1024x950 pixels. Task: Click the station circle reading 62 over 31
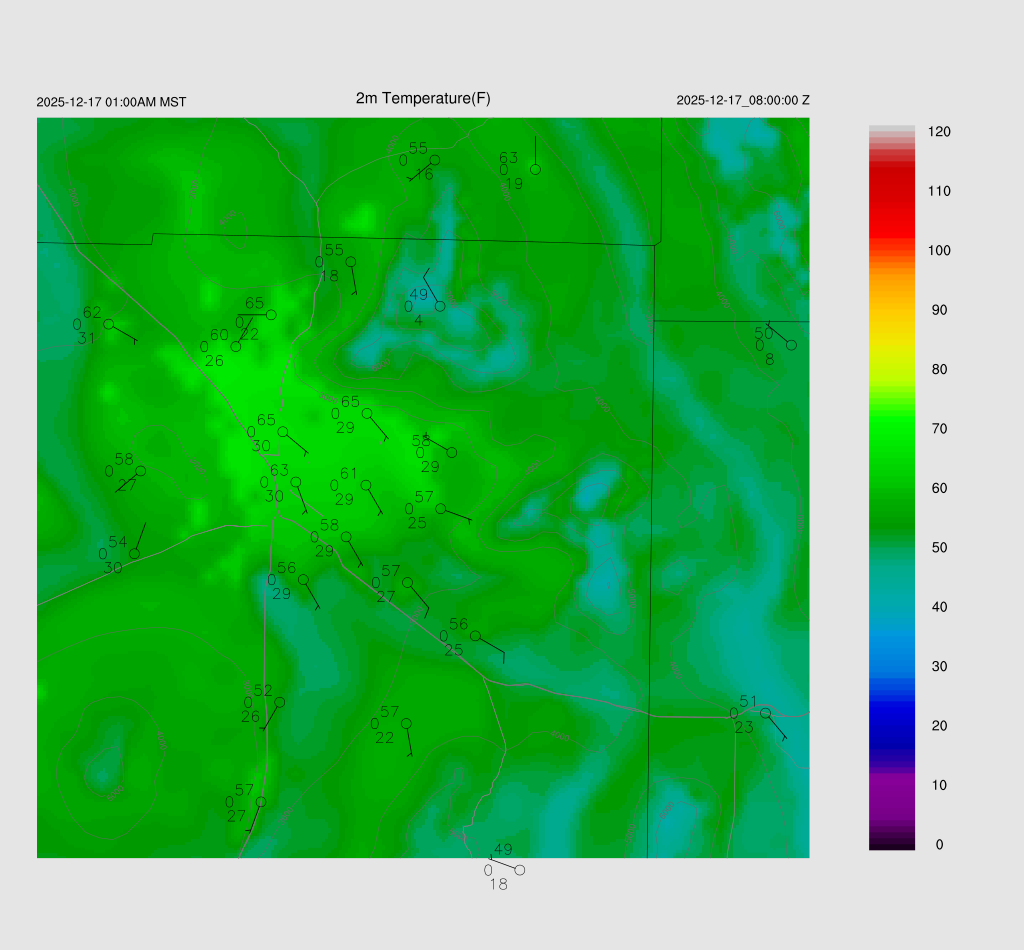(x=108, y=324)
